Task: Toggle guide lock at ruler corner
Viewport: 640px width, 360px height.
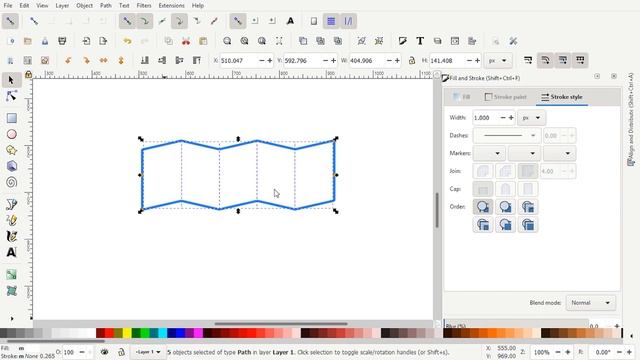Action: click(28, 75)
